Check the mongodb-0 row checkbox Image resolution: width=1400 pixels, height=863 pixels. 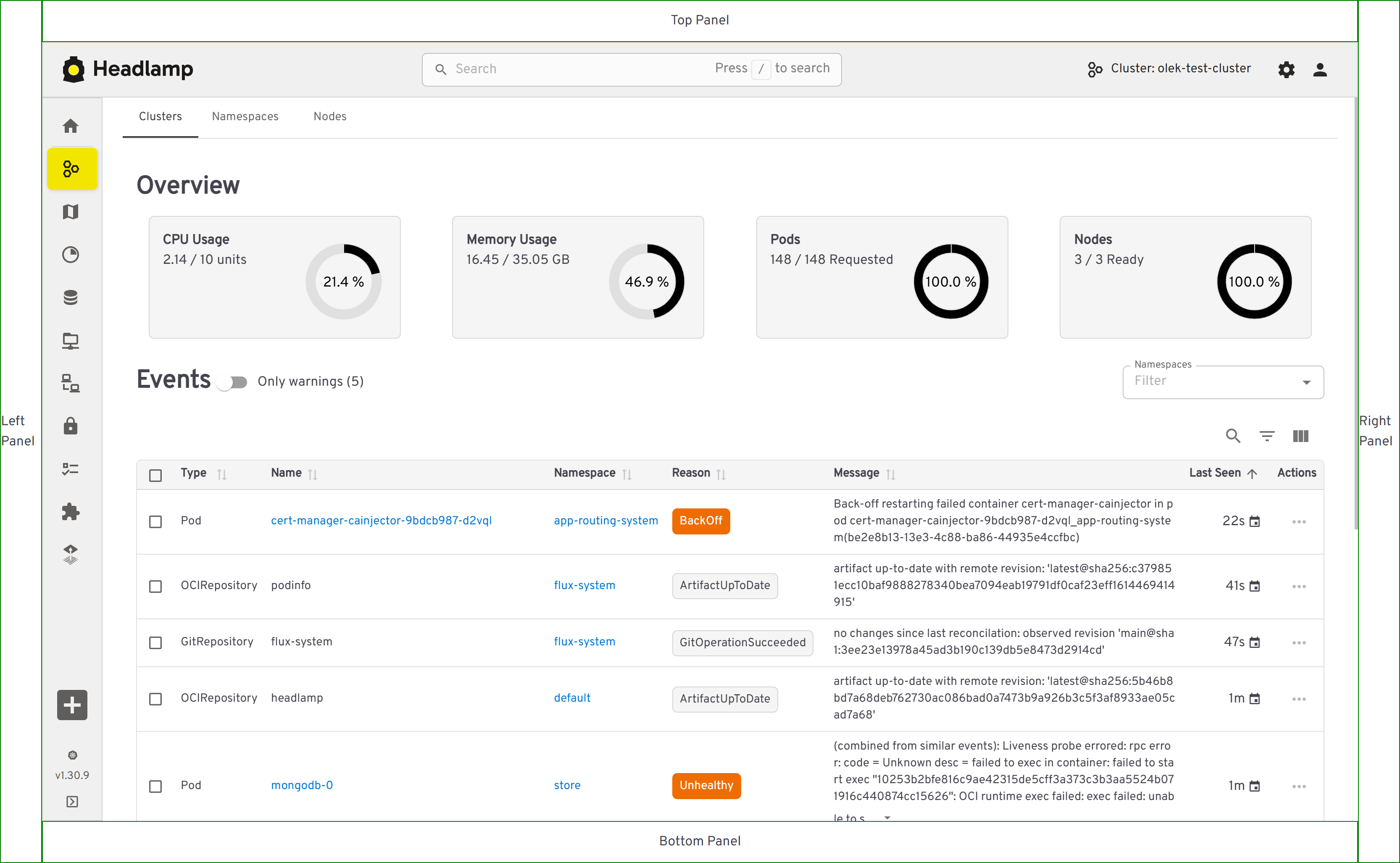pos(155,787)
